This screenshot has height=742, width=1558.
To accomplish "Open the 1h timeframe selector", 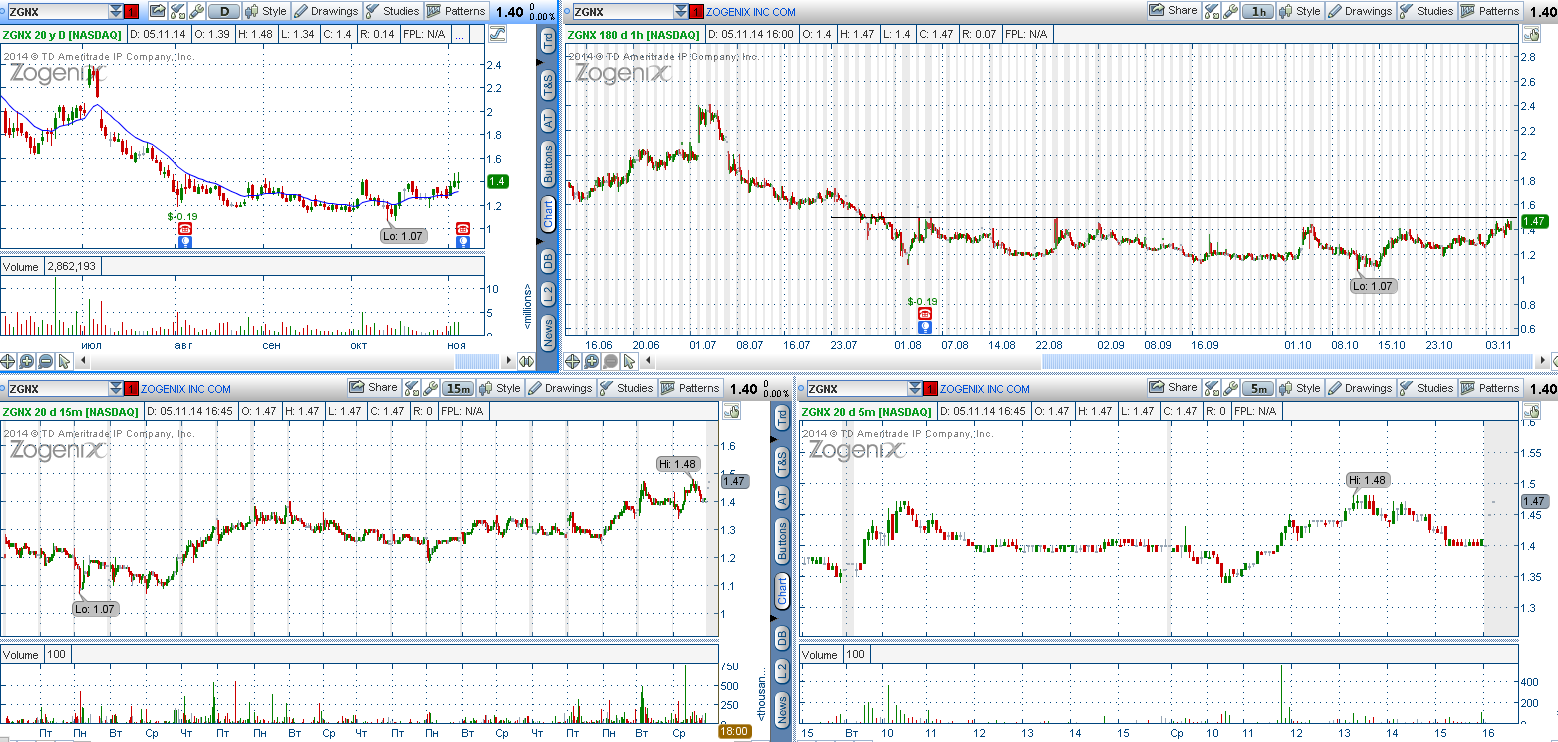I will pos(1258,11).
